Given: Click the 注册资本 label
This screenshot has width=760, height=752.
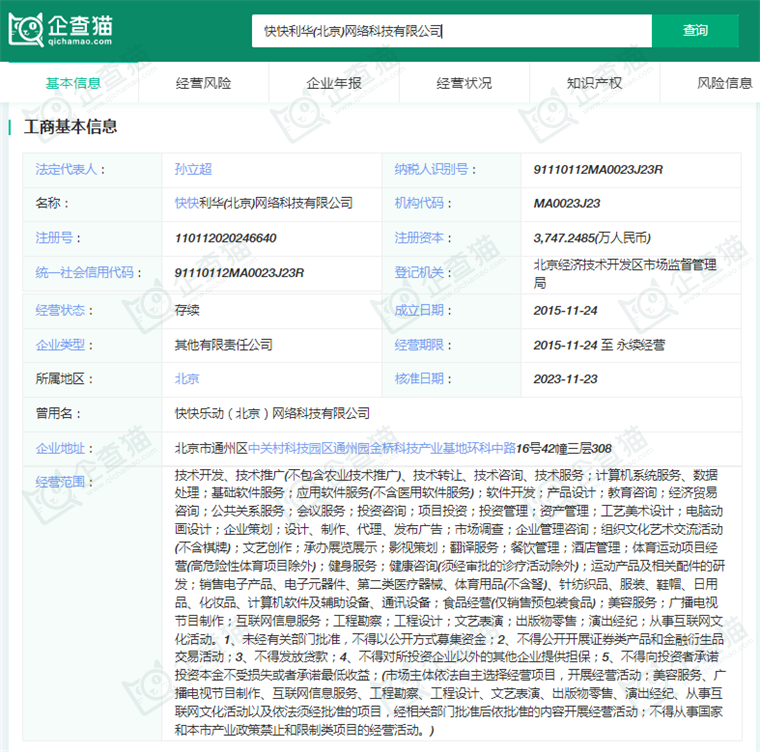Looking at the screenshot, I should [x=419, y=238].
